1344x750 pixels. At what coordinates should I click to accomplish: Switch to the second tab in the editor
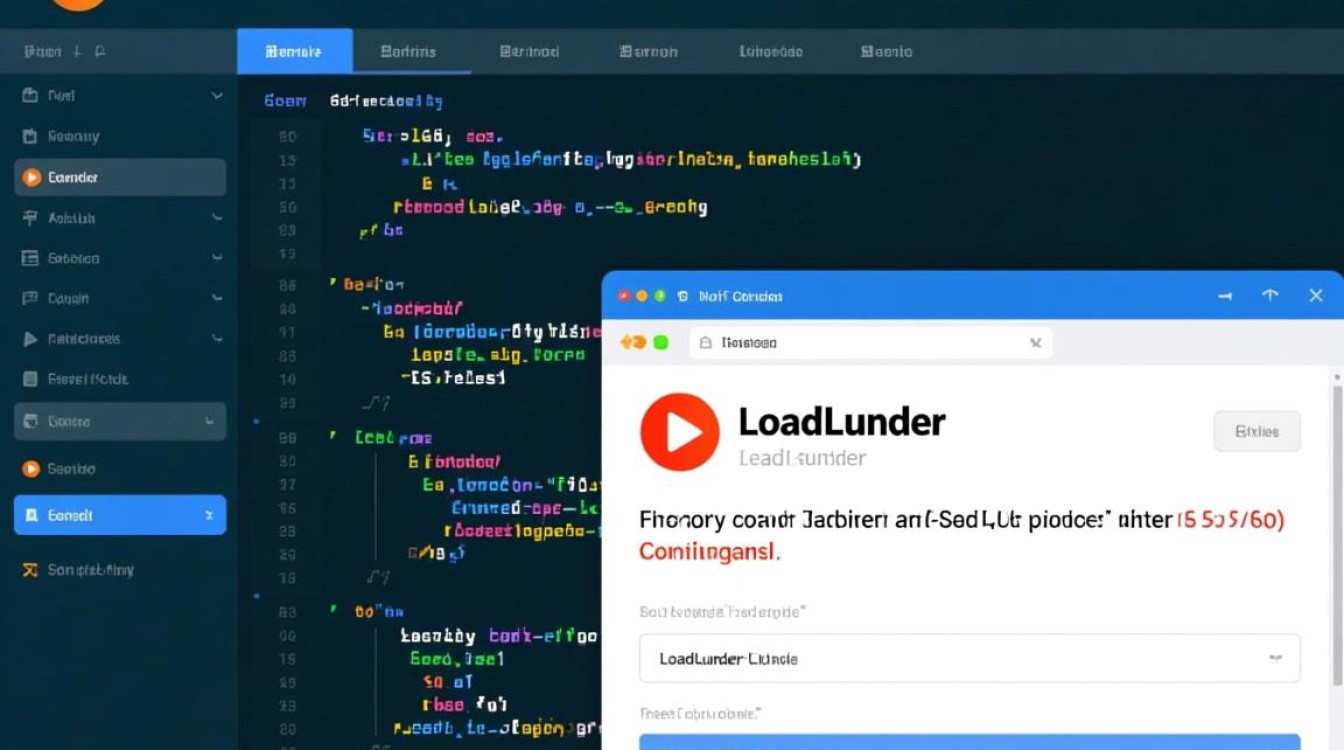410,50
